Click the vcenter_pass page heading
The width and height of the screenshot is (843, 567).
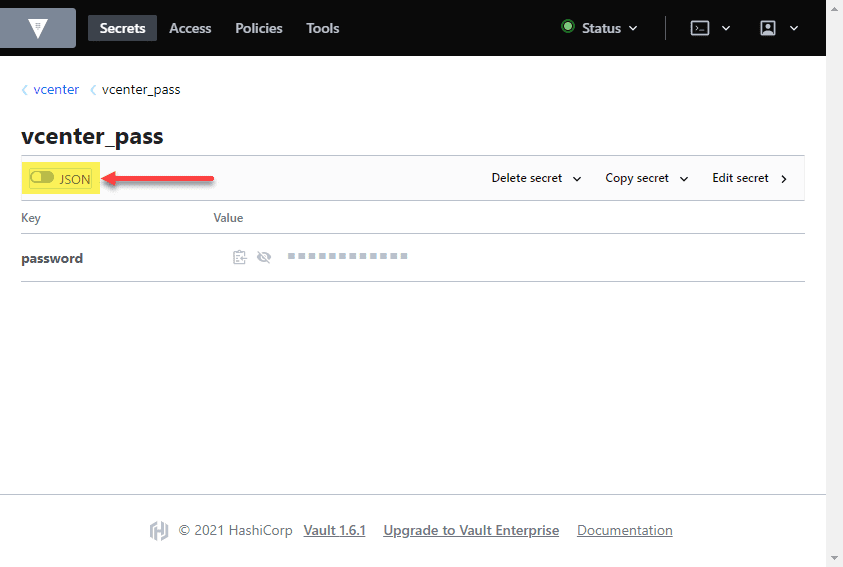[92, 136]
